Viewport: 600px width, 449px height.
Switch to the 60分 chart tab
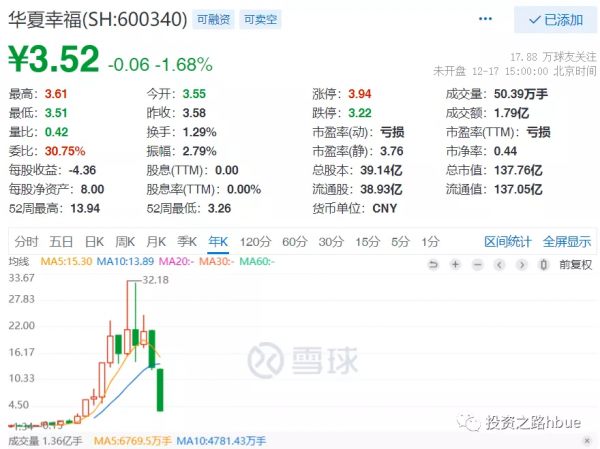coord(295,242)
